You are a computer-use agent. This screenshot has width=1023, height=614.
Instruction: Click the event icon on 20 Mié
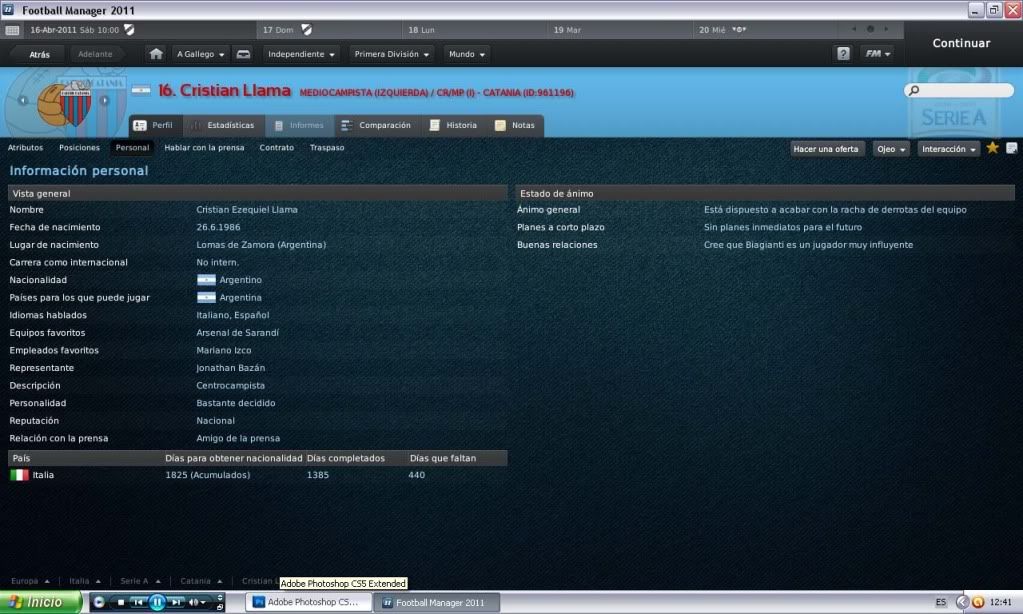coord(739,29)
